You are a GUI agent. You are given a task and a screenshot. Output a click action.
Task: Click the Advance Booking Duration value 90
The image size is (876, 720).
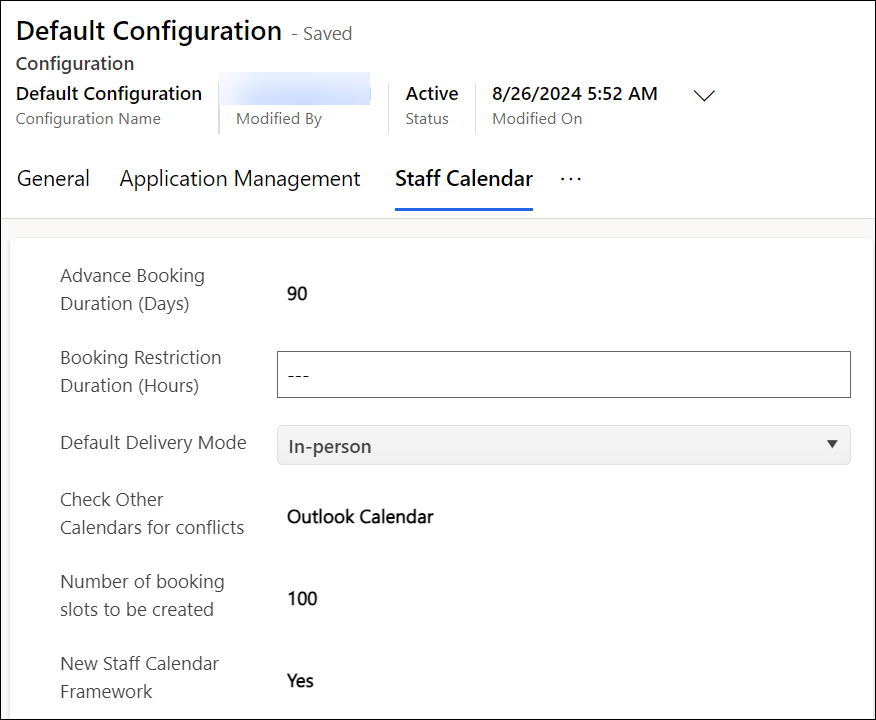pyautogui.click(x=297, y=294)
